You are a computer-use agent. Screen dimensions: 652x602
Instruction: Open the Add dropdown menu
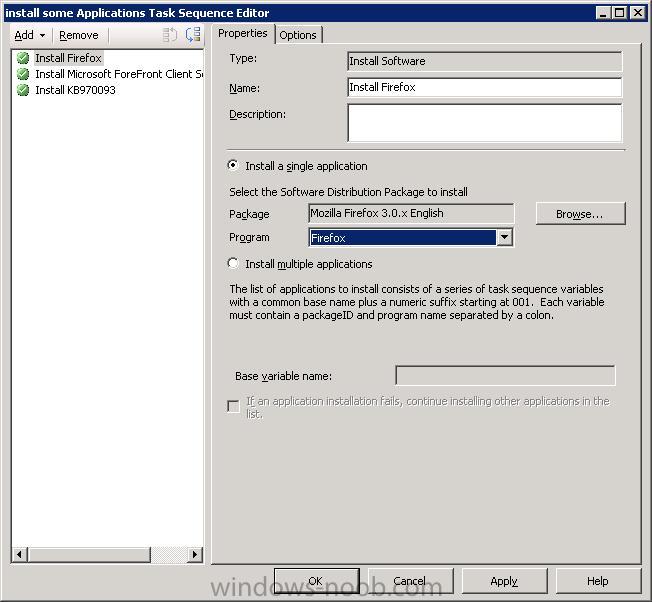[x=30, y=35]
